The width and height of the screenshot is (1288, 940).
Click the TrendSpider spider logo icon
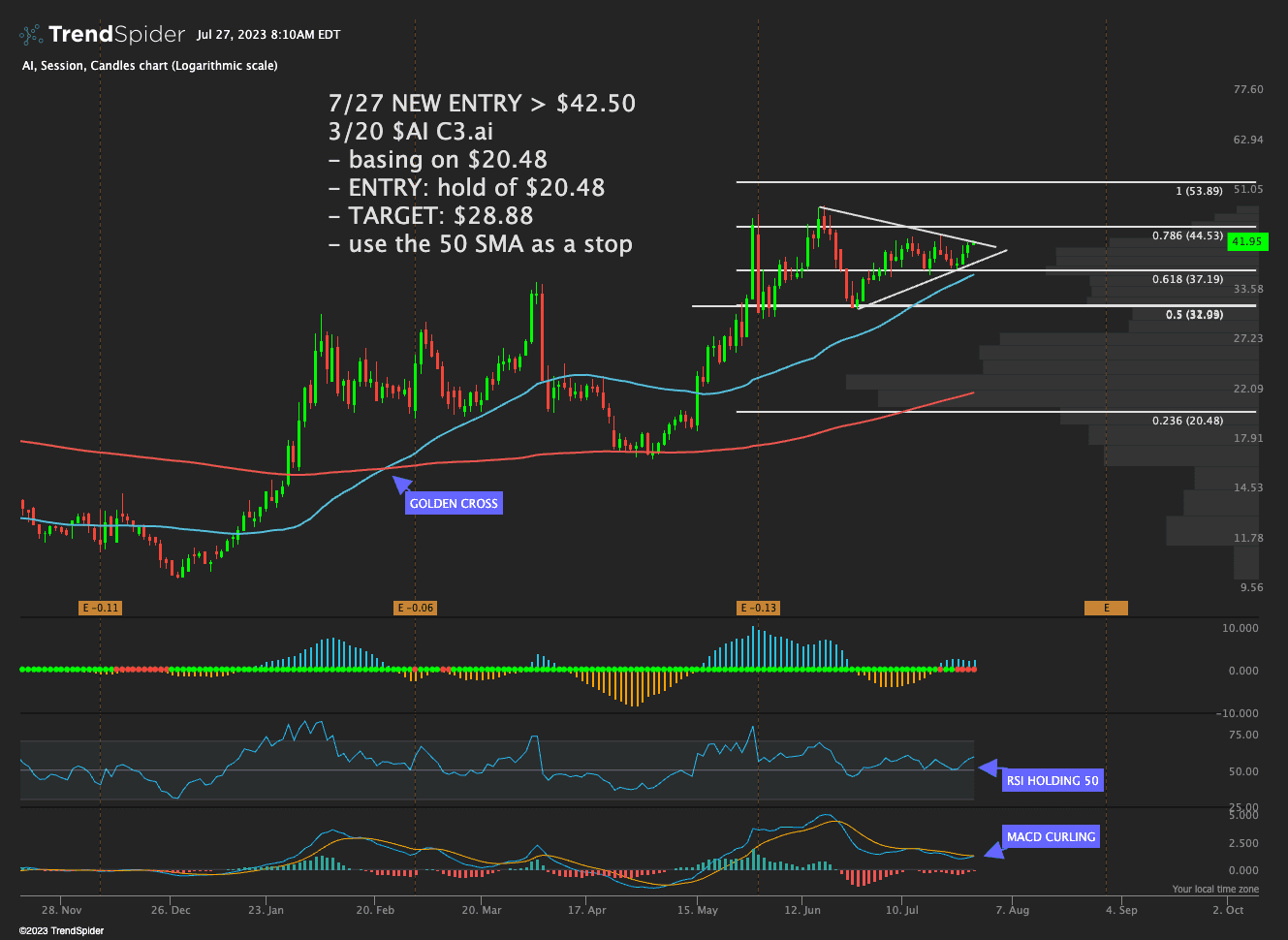pyautogui.click(x=31, y=35)
